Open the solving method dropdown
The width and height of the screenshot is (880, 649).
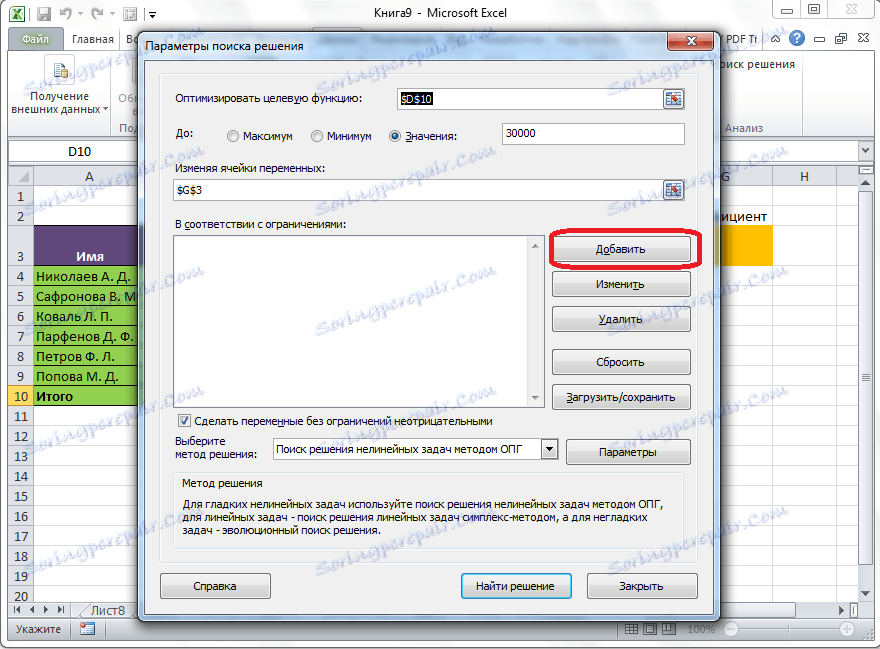coord(549,450)
